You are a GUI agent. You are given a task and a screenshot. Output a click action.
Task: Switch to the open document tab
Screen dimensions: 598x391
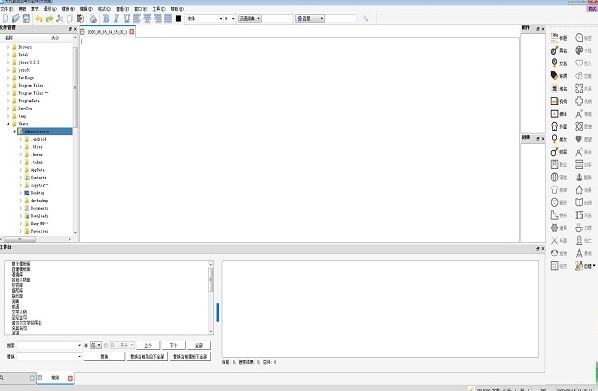click(107, 32)
